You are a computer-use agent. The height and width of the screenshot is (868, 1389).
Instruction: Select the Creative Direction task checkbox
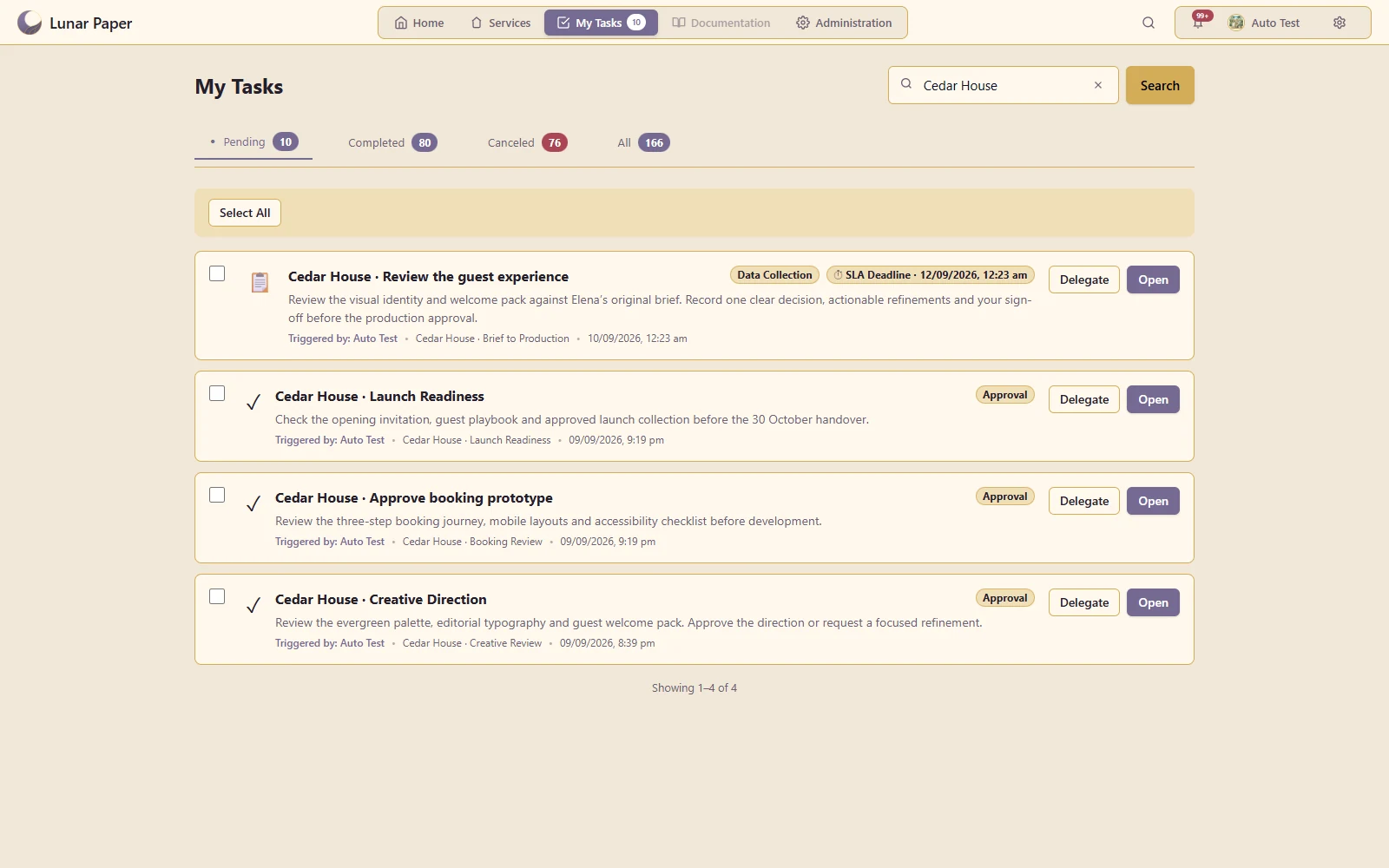pos(217,596)
